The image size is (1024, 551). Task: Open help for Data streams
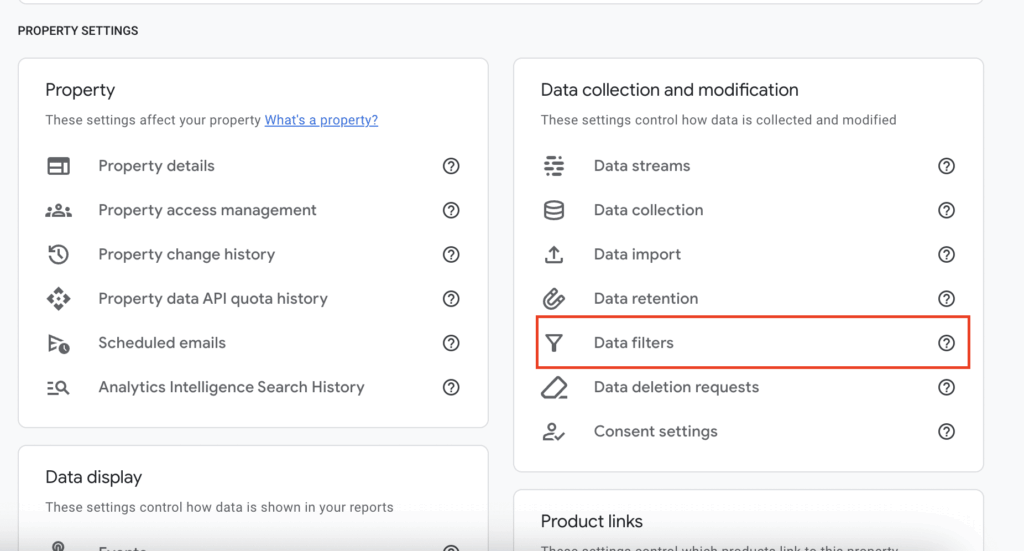(x=946, y=166)
